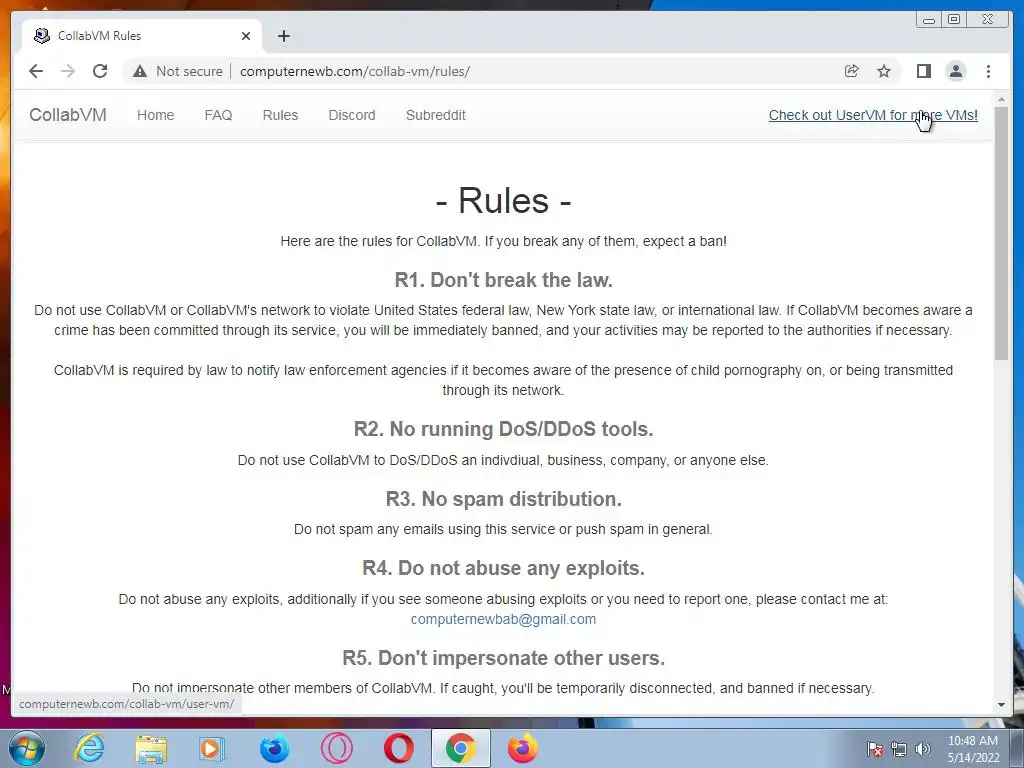Close the Chrome window
The image size is (1024, 768).
coord(988,20)
